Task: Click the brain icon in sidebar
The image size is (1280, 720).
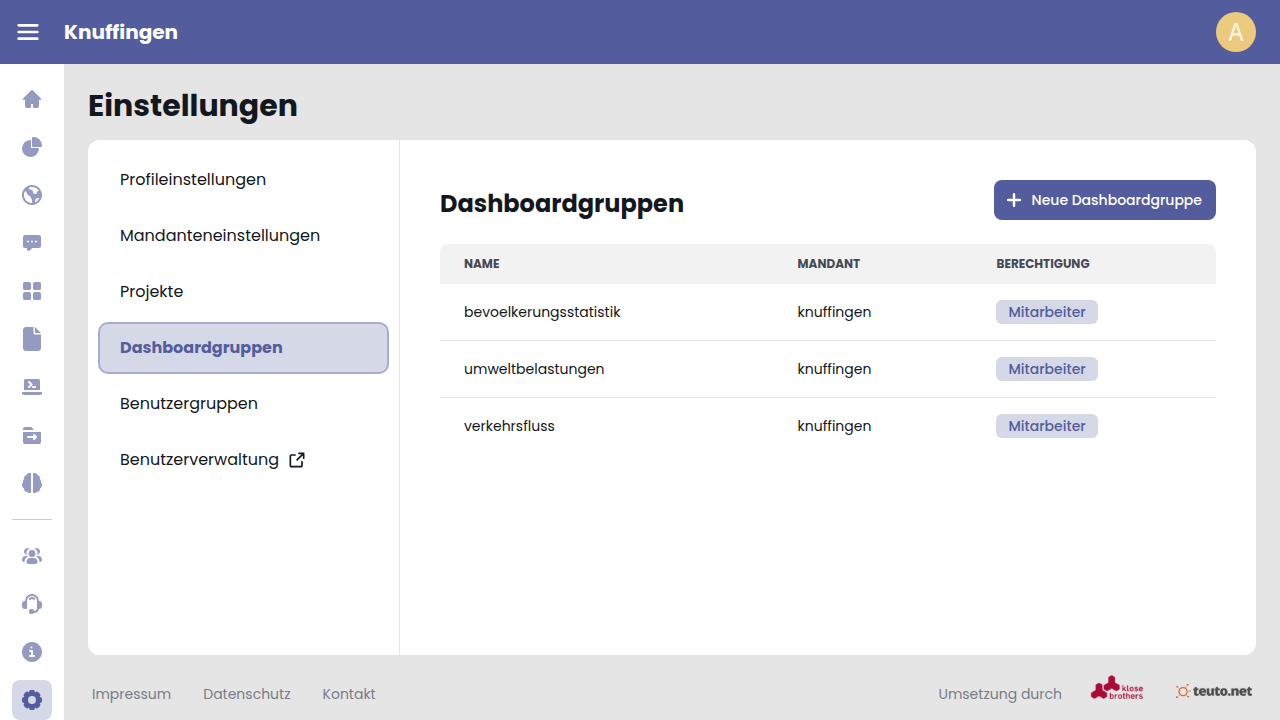Action: [x=32, y=483]
